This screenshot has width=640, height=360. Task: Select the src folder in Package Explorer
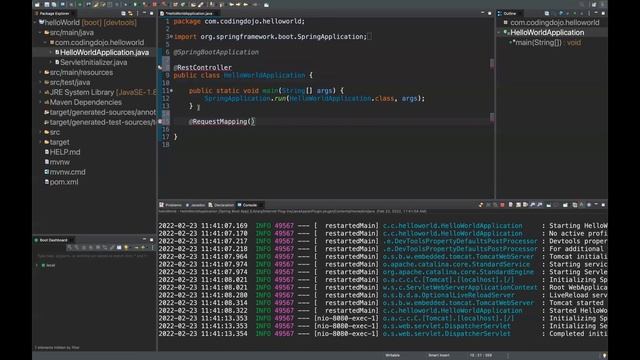point(54,132)
